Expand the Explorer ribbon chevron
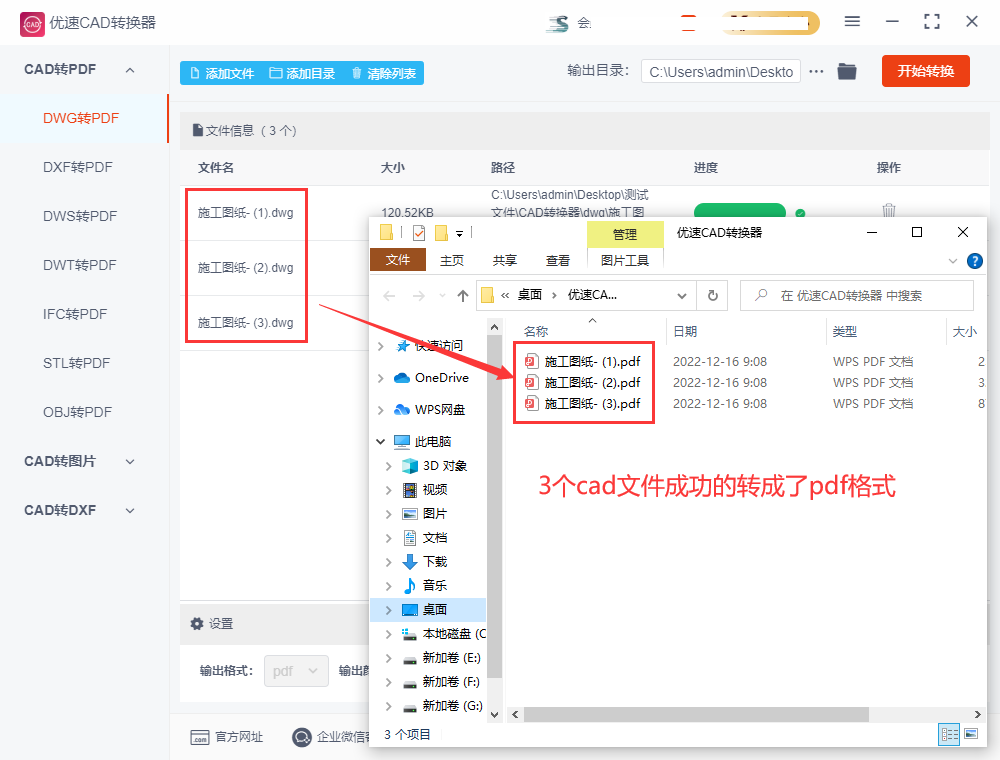Screen dimensions: 1000x760 953,261
